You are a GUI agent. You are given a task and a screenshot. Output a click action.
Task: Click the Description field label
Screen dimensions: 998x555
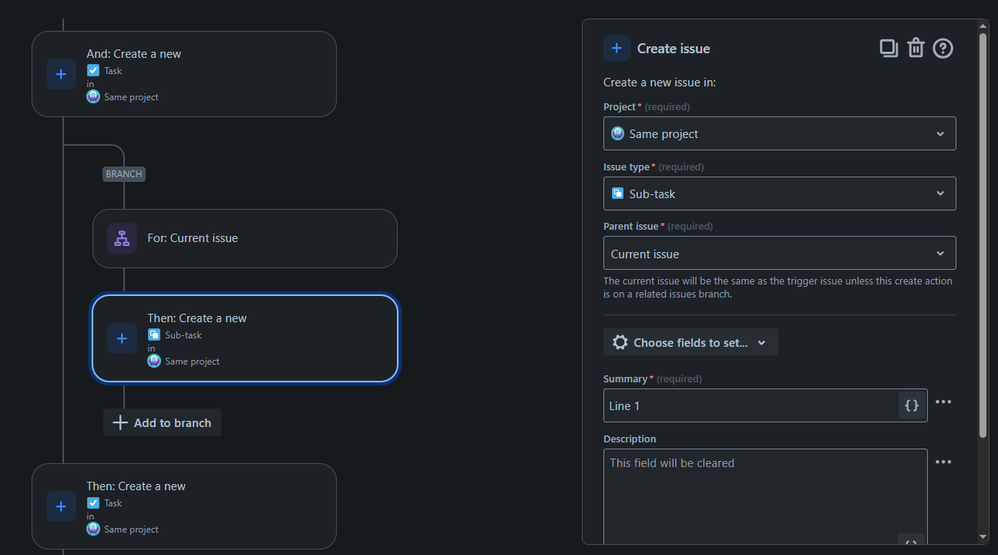[629, 439]
